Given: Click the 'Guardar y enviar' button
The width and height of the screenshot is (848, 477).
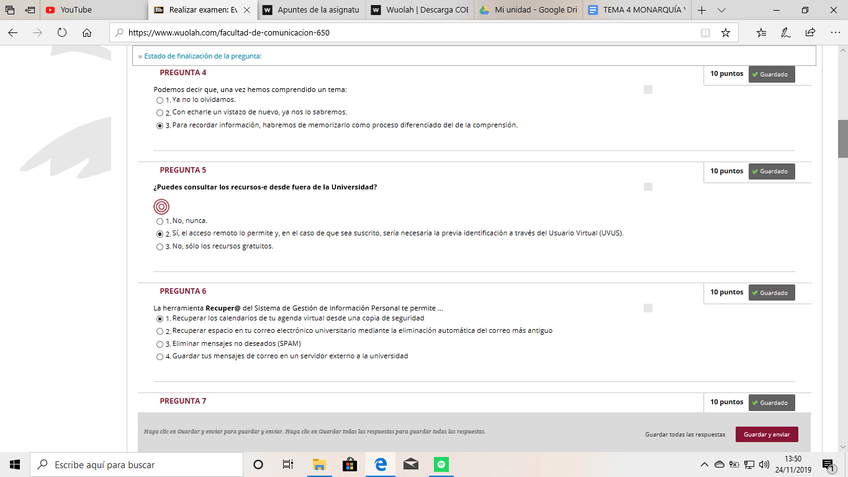Looking at the screenshot, I should [x=767, y=435].
